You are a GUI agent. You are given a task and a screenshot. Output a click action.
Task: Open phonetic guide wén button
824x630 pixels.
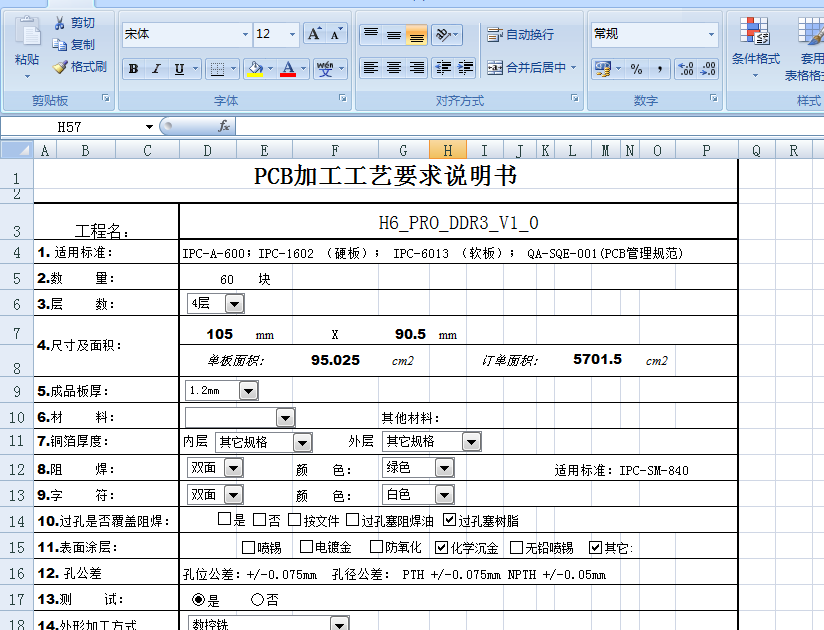325,69
